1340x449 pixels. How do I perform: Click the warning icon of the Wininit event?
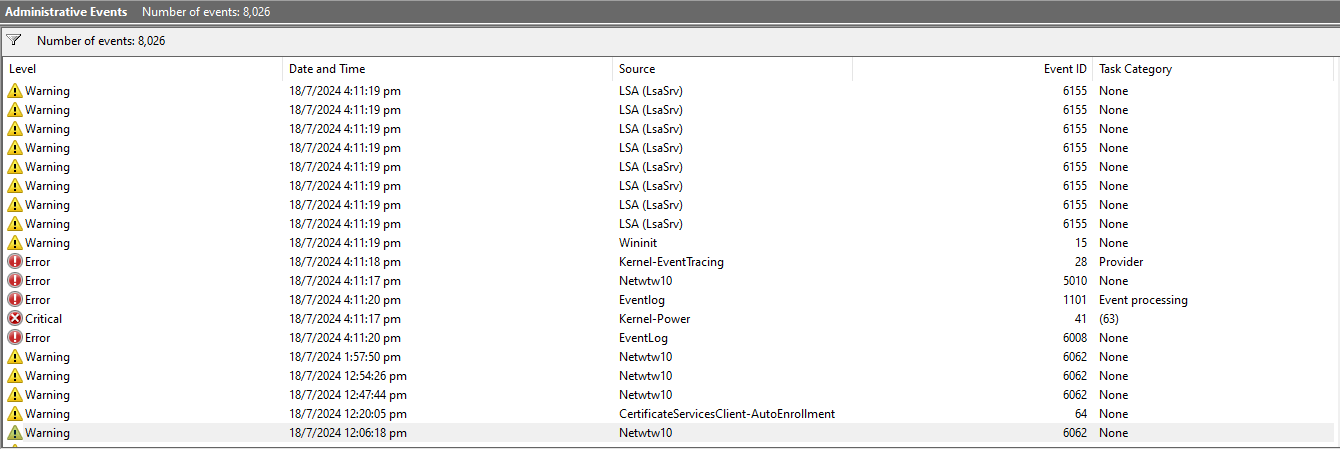click(x=15, y=243)
